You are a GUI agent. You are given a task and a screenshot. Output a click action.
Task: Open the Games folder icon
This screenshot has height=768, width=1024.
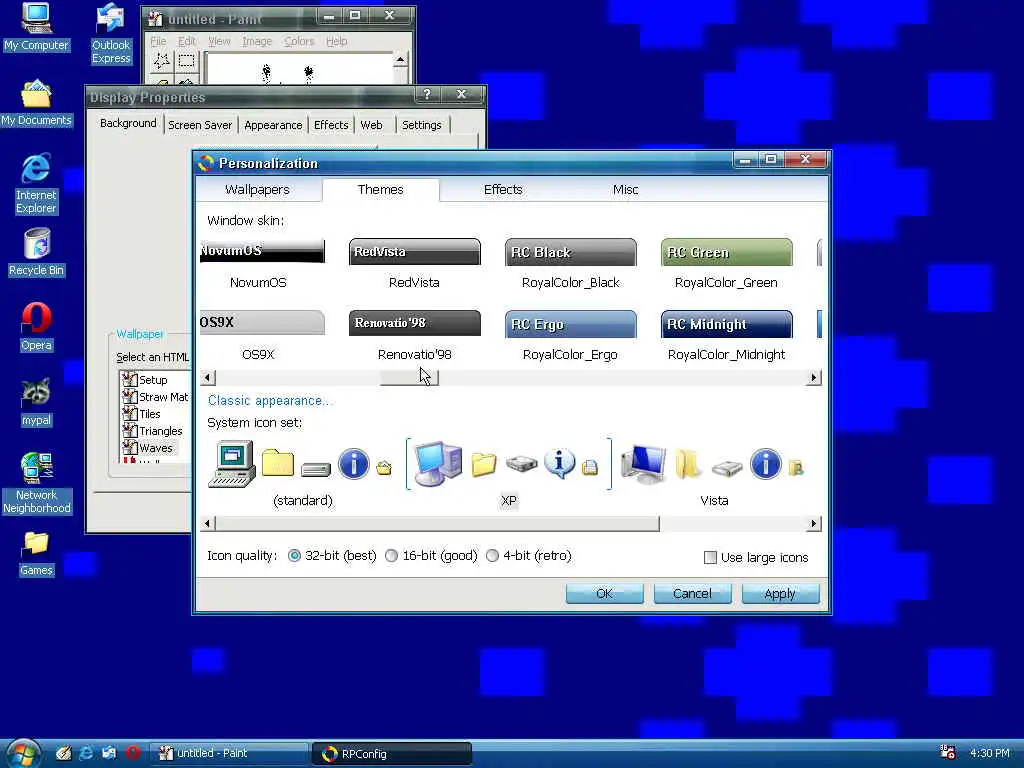pos(36,554)
